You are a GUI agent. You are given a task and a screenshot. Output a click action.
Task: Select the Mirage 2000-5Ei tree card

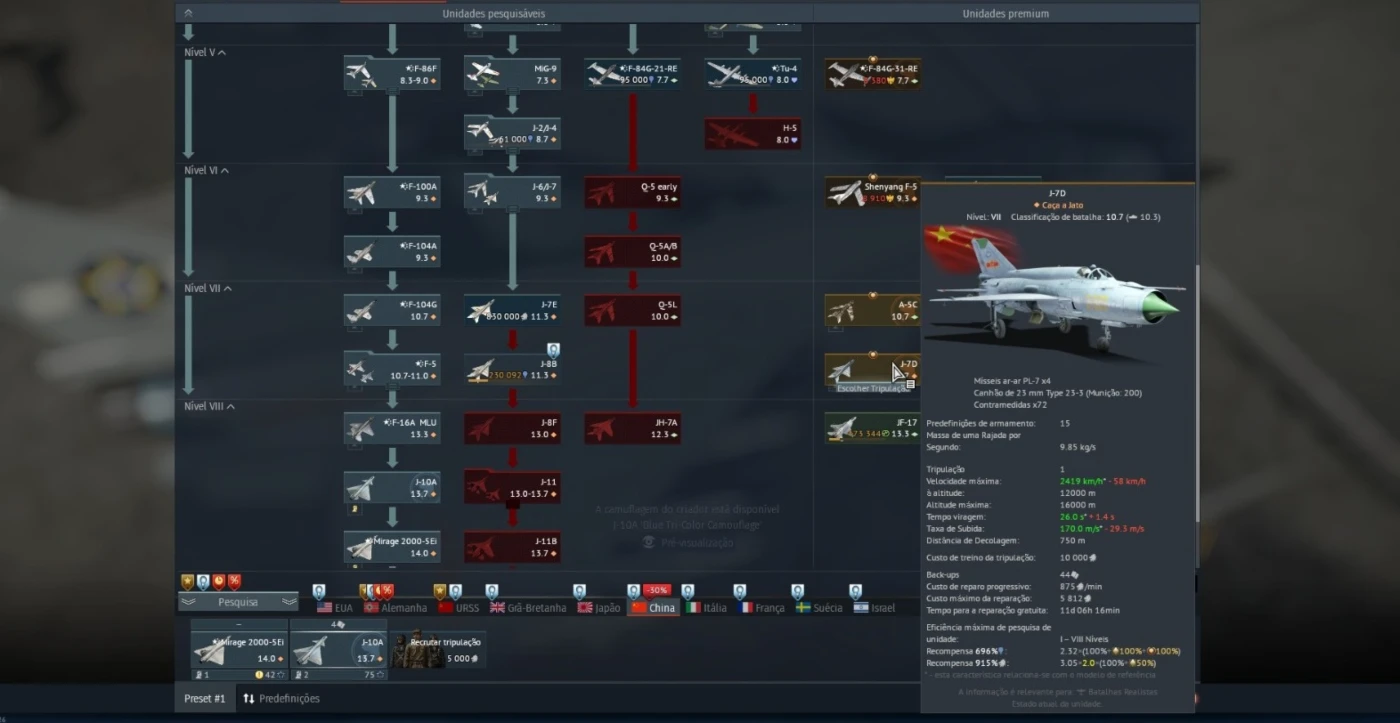pos(392,546)
